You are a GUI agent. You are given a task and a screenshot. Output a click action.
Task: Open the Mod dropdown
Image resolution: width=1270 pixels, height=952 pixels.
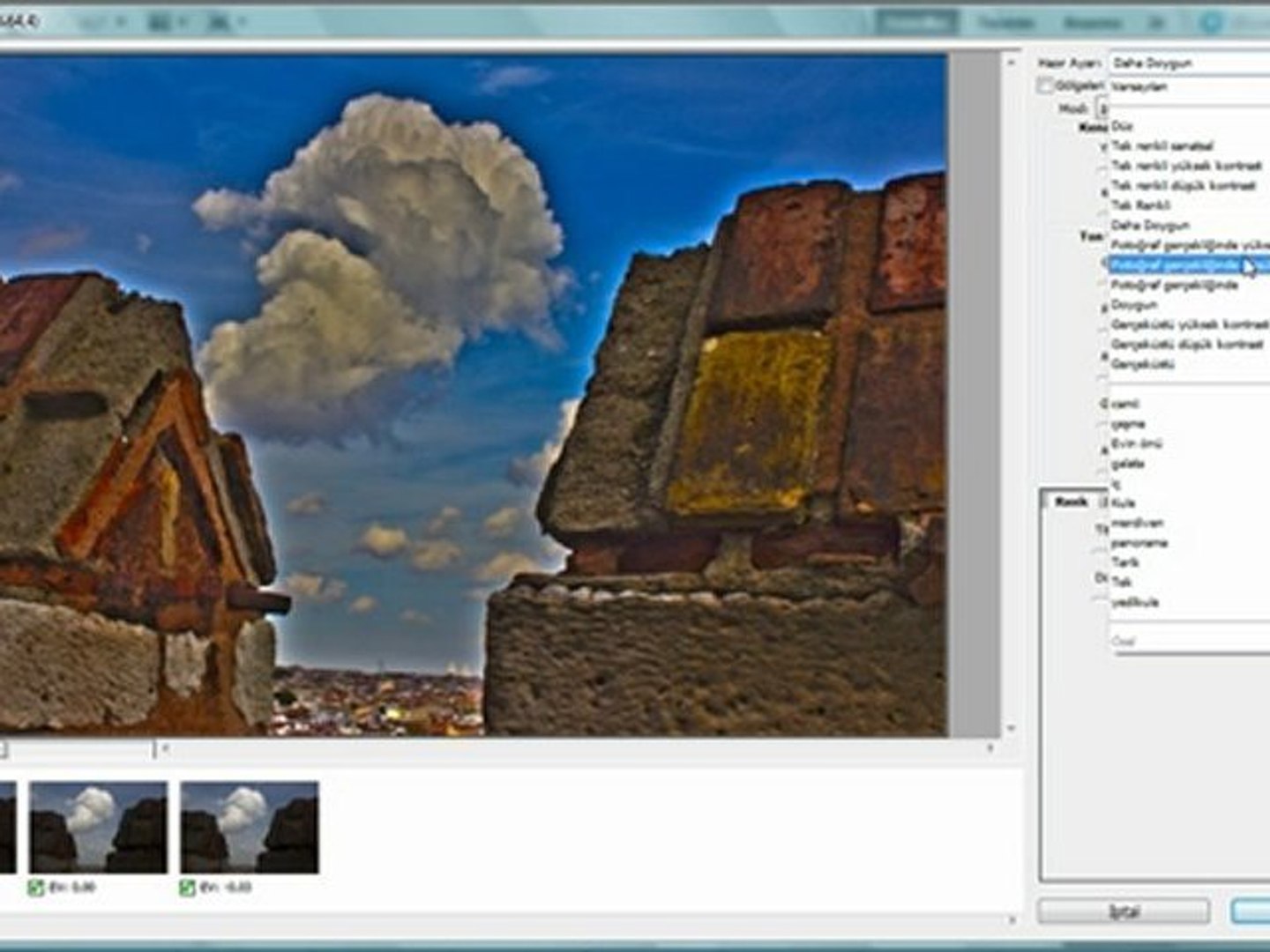coord(1102,108)
